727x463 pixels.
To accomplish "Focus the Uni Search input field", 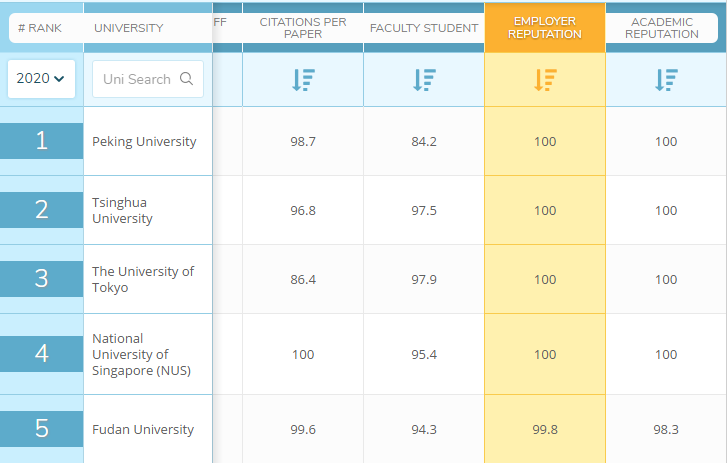I will tap(148, 79).
